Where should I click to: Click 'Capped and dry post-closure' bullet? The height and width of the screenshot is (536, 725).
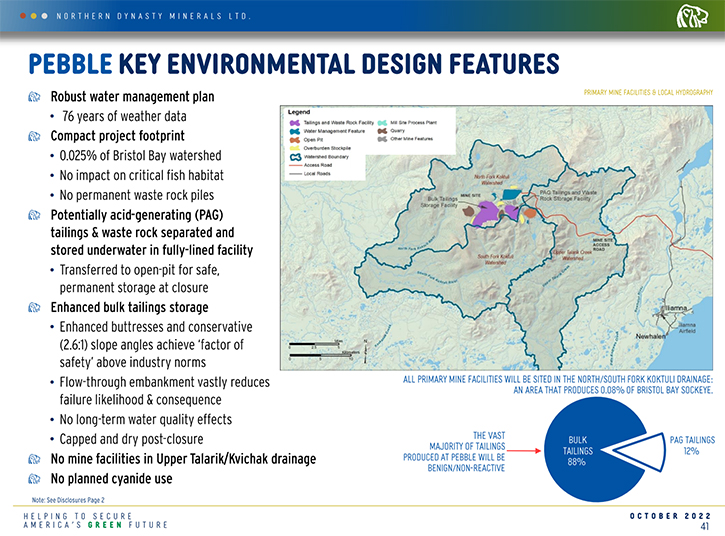[x=131, y=439]
